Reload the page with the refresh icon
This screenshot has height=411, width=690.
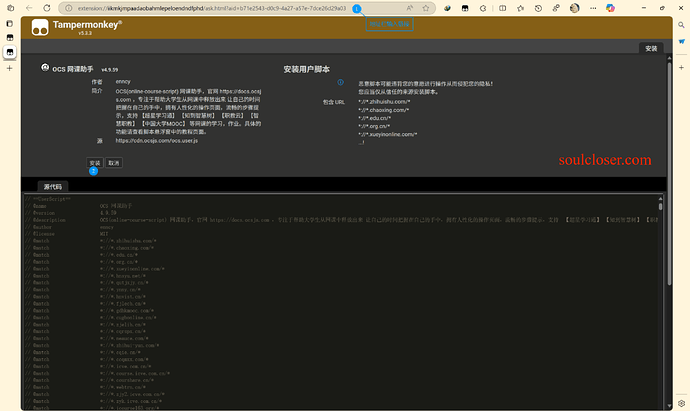pyautogui.click(x=47, y=8)
